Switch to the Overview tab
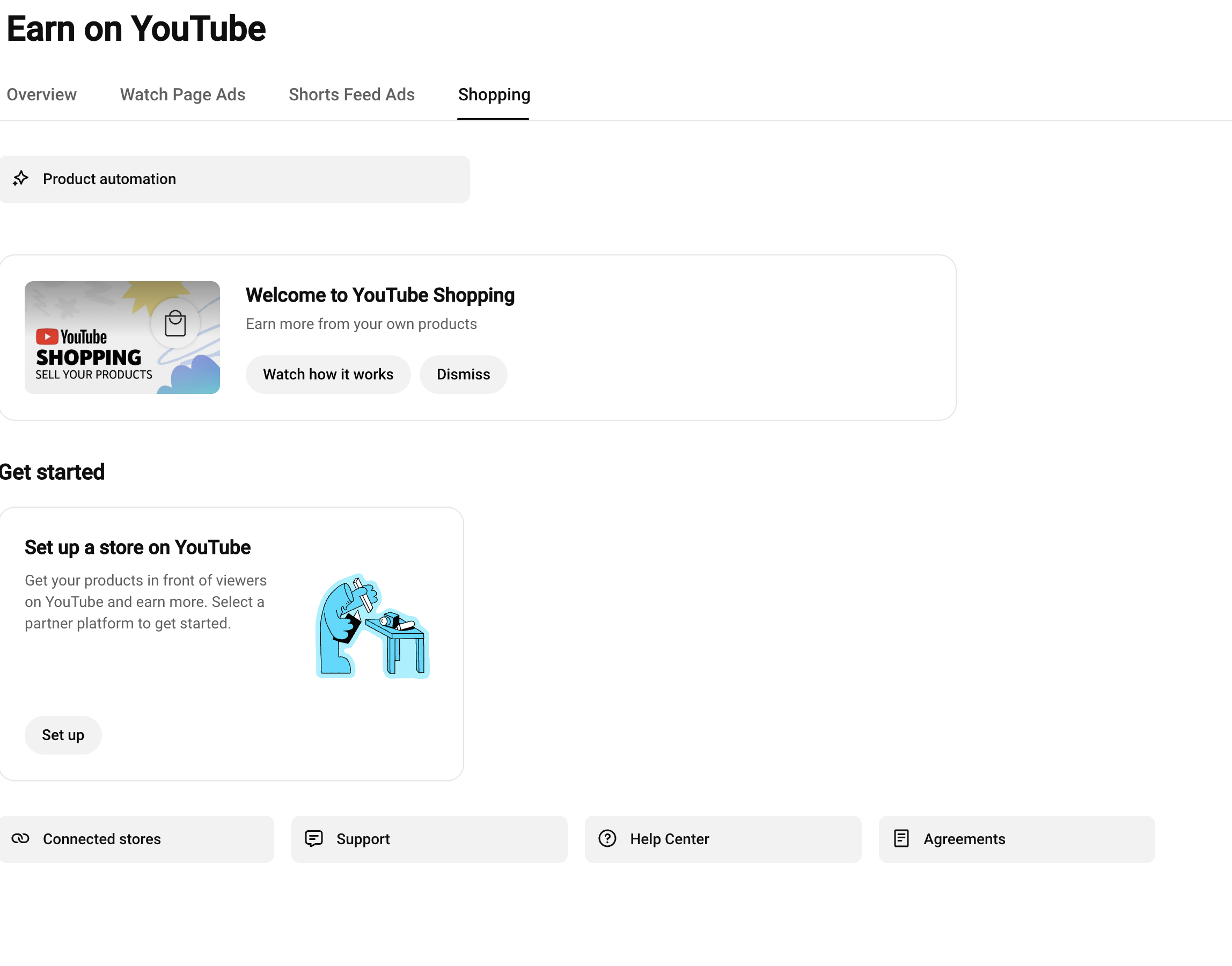The image size is (1232, 966). [41, 94]
